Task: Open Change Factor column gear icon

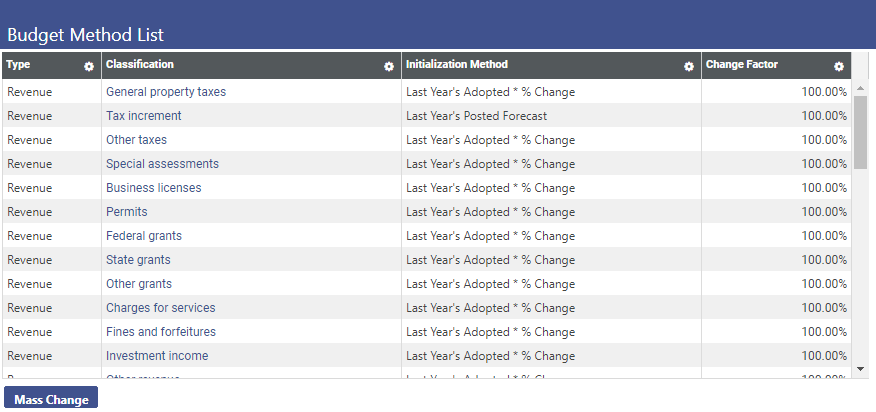Action: coord(839,66)
